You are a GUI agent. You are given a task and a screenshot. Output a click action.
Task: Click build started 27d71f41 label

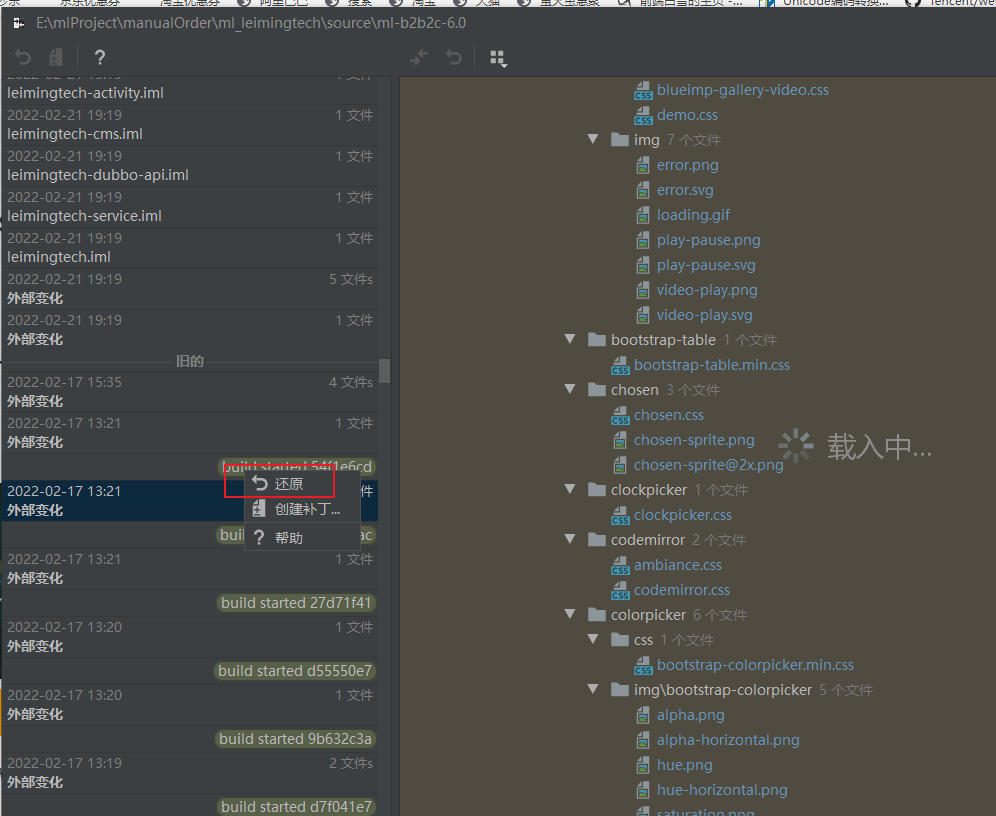[x=296, y=603]
